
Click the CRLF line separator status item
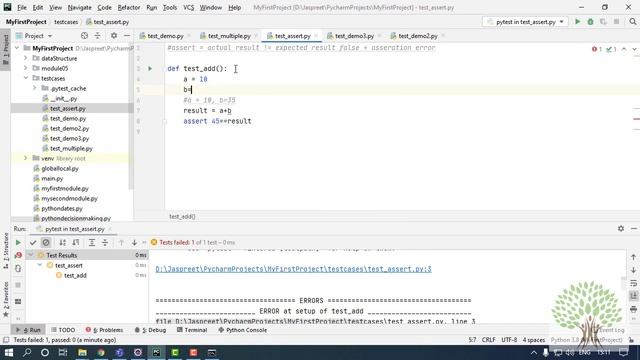click(489, 340)
